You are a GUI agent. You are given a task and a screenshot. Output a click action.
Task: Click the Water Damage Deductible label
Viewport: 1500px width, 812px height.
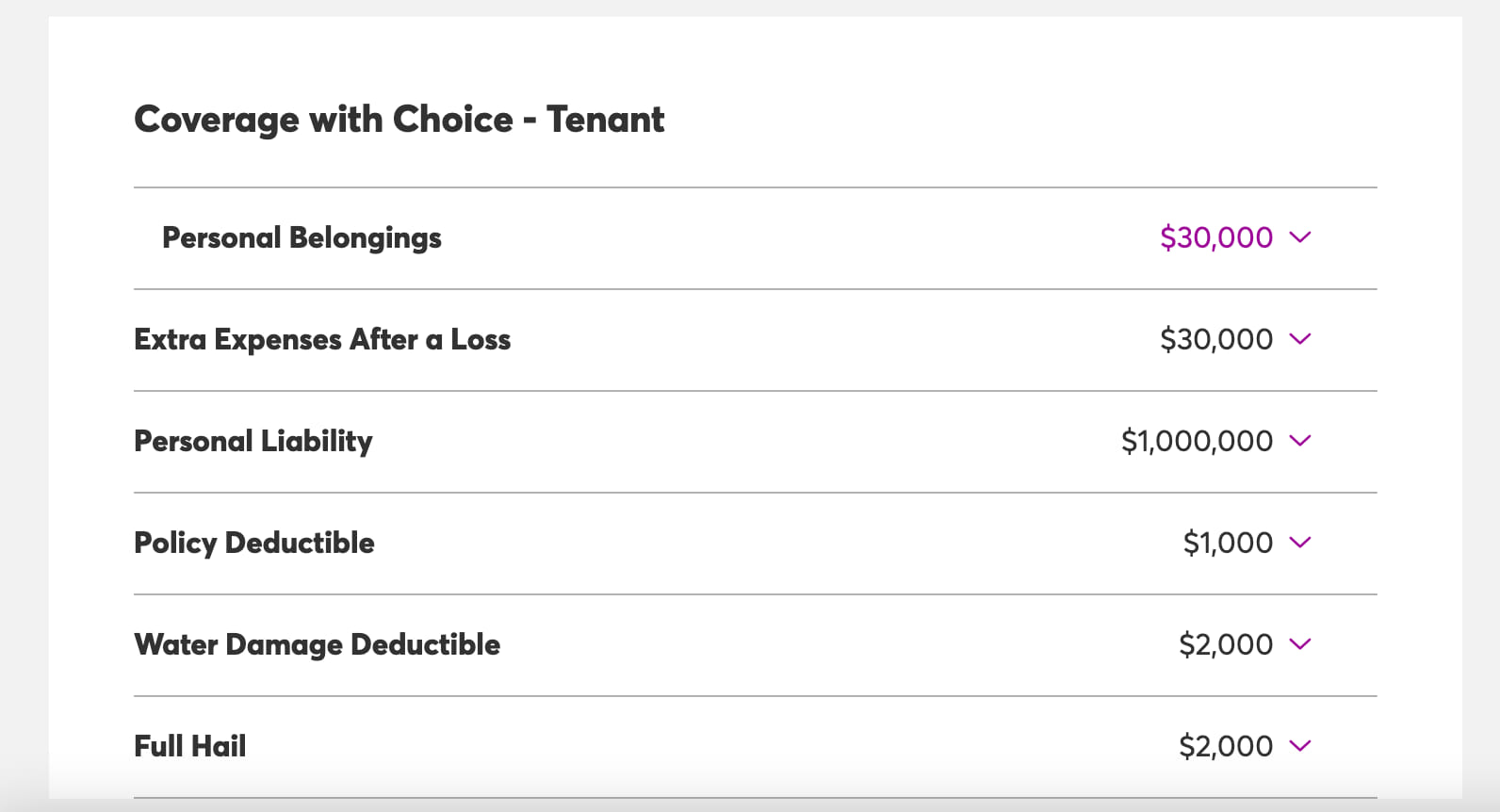pos(318,644)
